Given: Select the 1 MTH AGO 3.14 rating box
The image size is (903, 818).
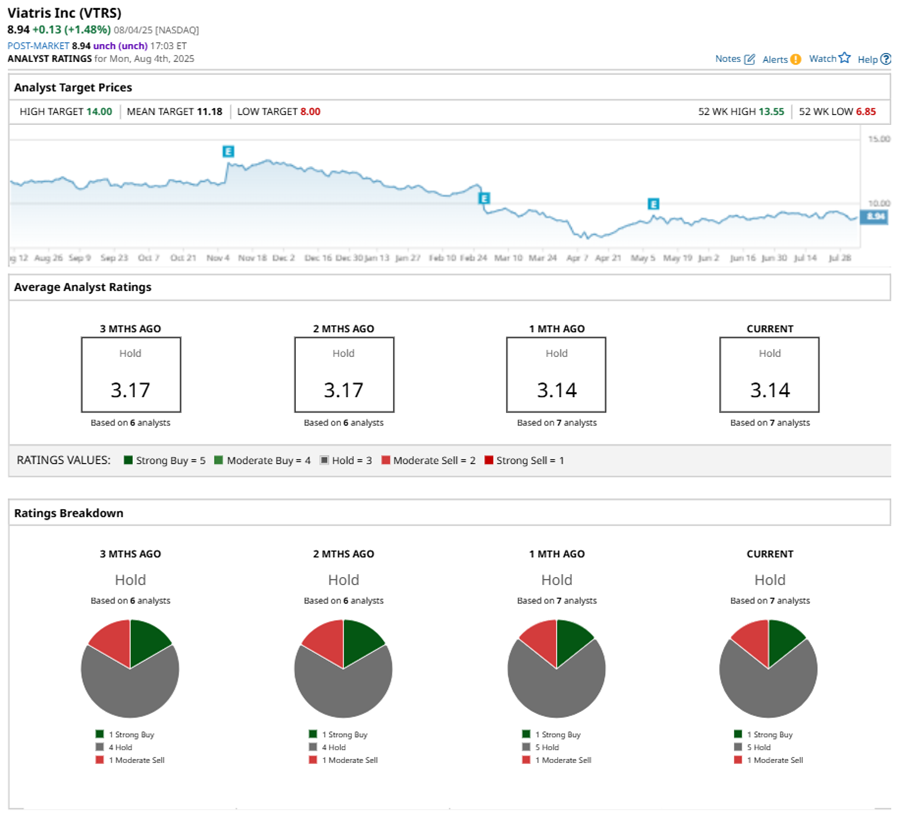Looking at the screenshot, I should pyautogui.click(x=556, y=375).
